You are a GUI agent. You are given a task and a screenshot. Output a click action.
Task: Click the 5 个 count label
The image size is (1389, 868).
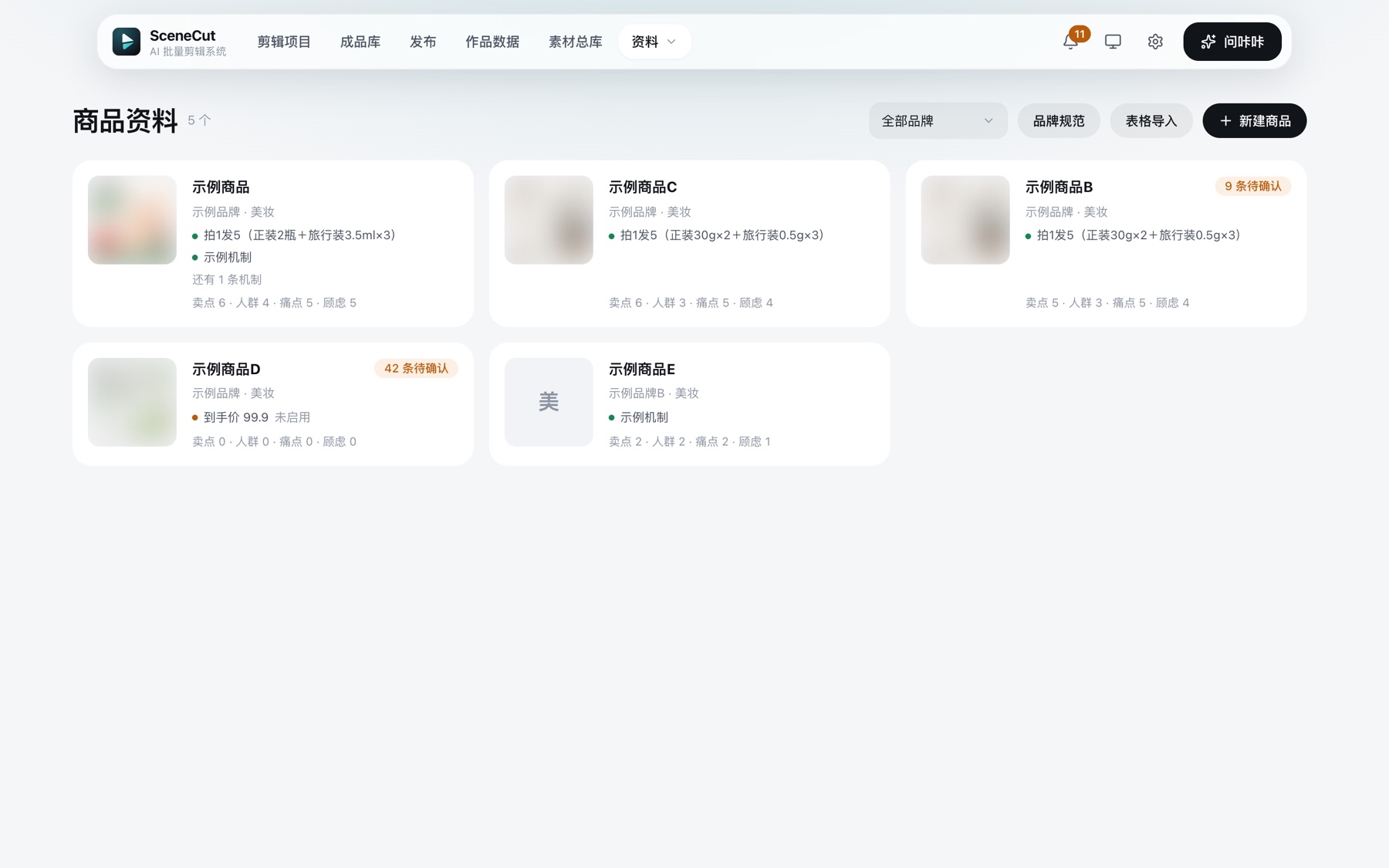pyautogui.click(x=199, y=121)
